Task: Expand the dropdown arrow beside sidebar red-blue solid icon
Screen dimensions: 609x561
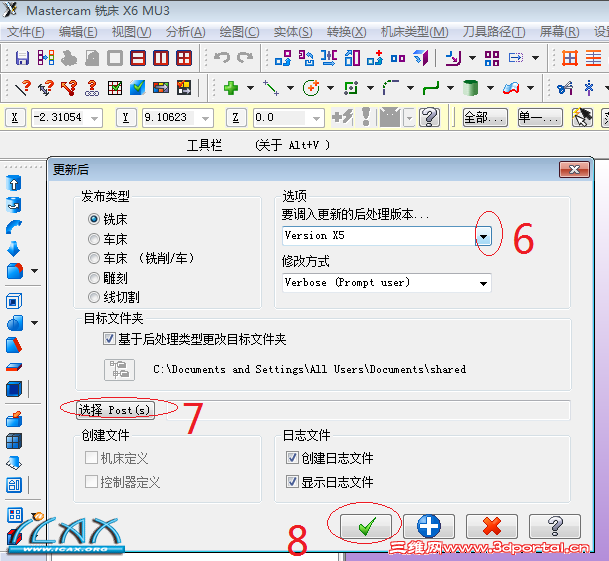Action: [35, 271]
